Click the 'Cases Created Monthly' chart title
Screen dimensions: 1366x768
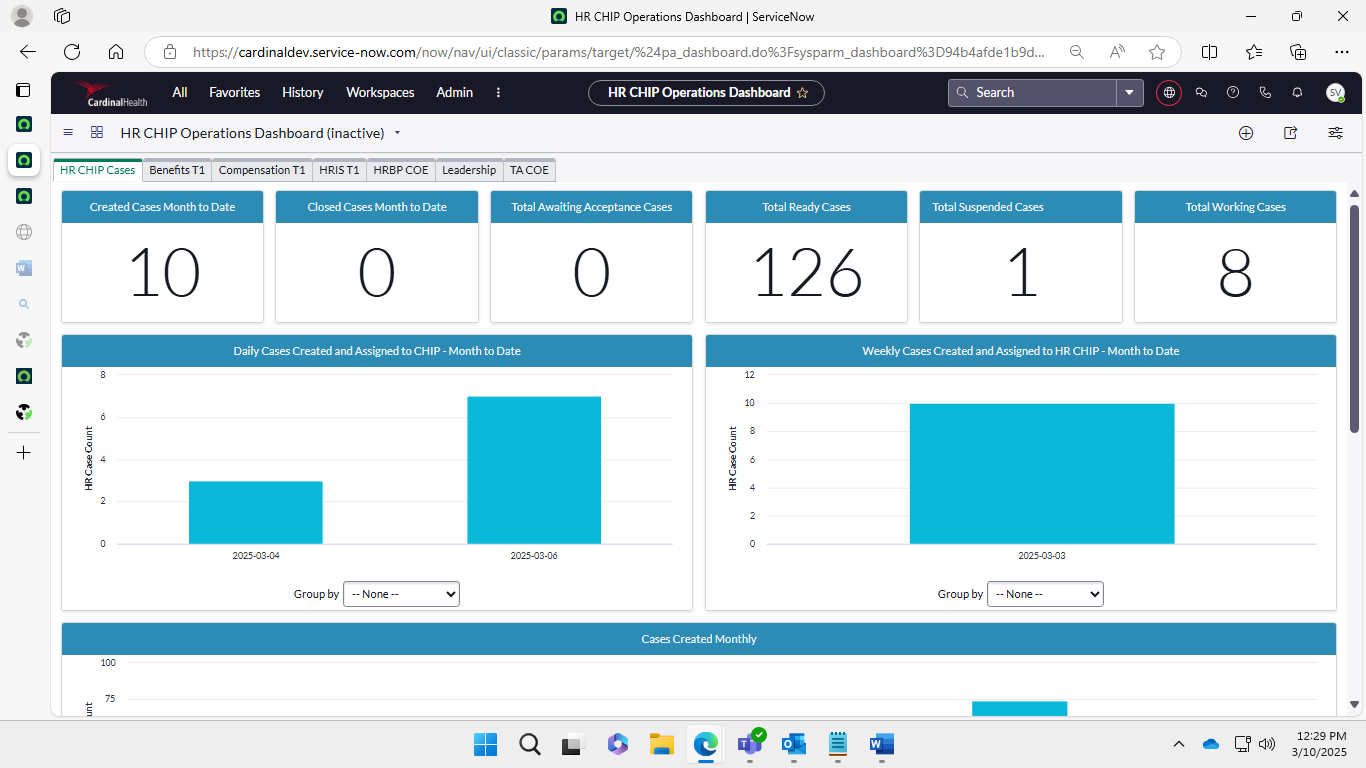click(699, 639)
